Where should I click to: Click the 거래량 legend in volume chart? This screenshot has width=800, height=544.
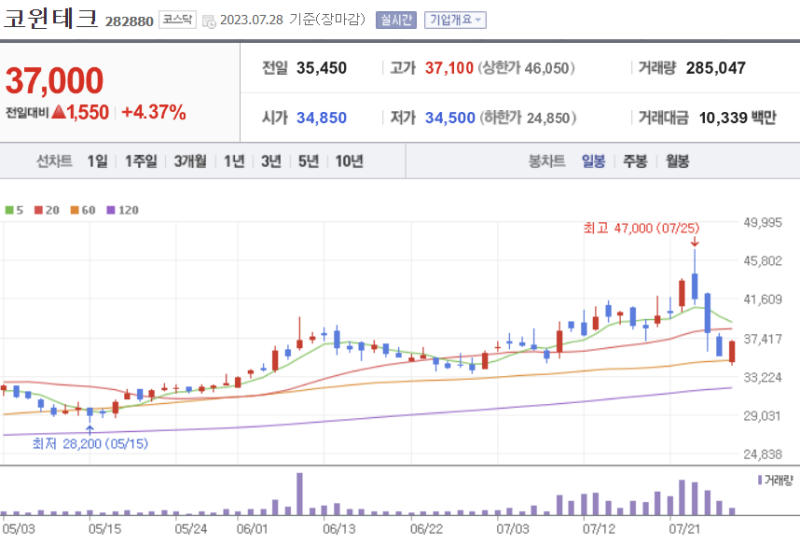click(x=776, y=480)
